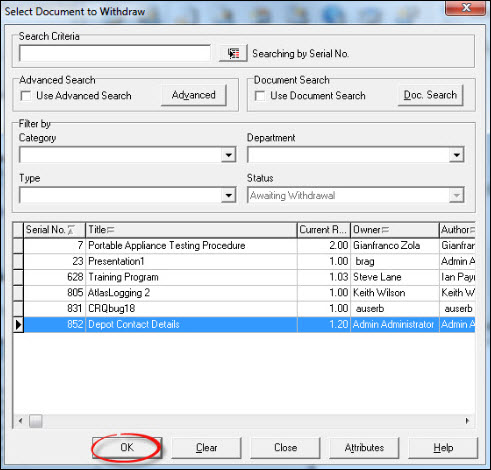Image resolution: width=491 pixels, height=470 pixels.
Task: Expand the Category dropdown
Action: [x=228, y=155]
